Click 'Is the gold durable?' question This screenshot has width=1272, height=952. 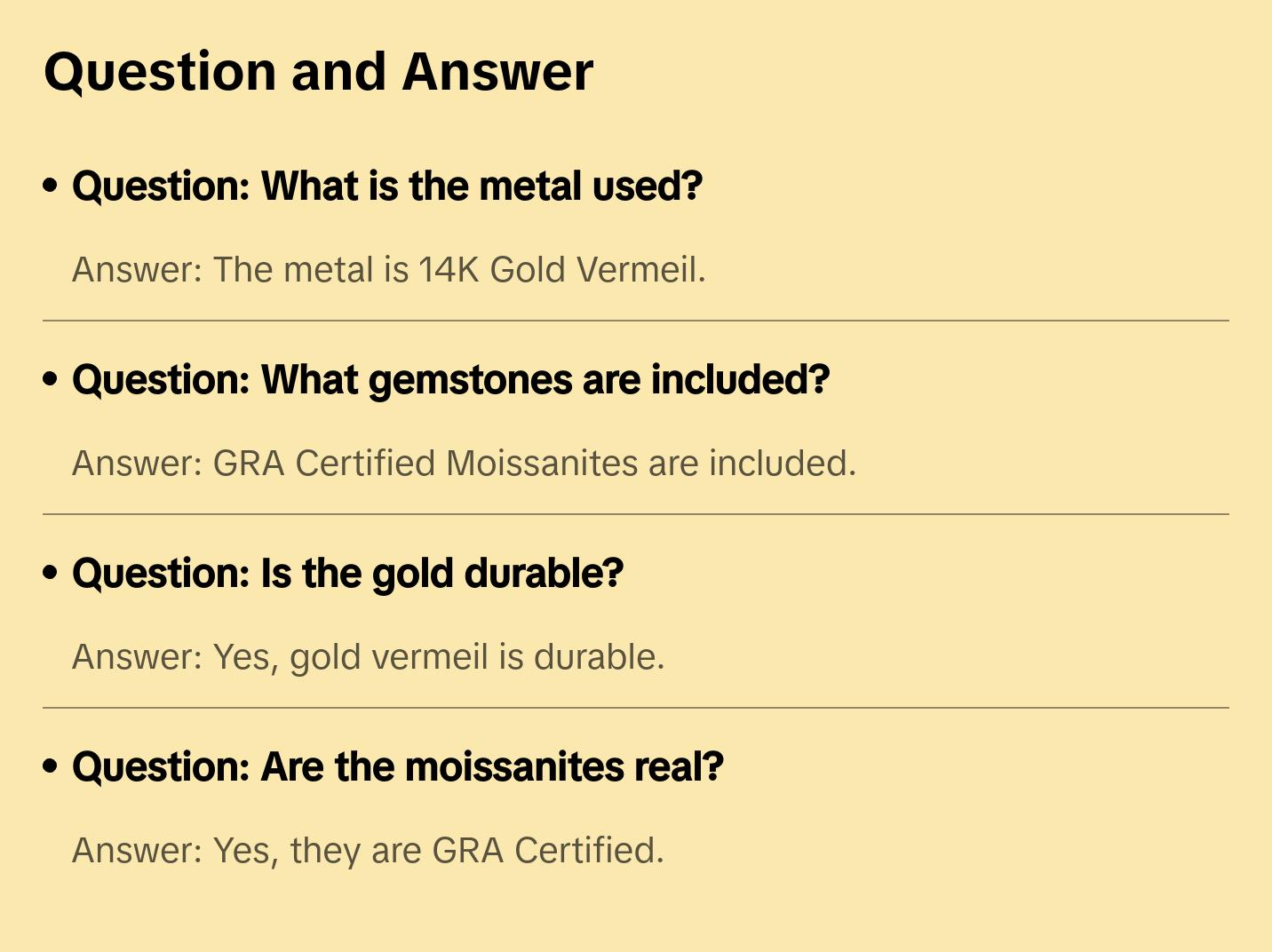click(347, 574)
